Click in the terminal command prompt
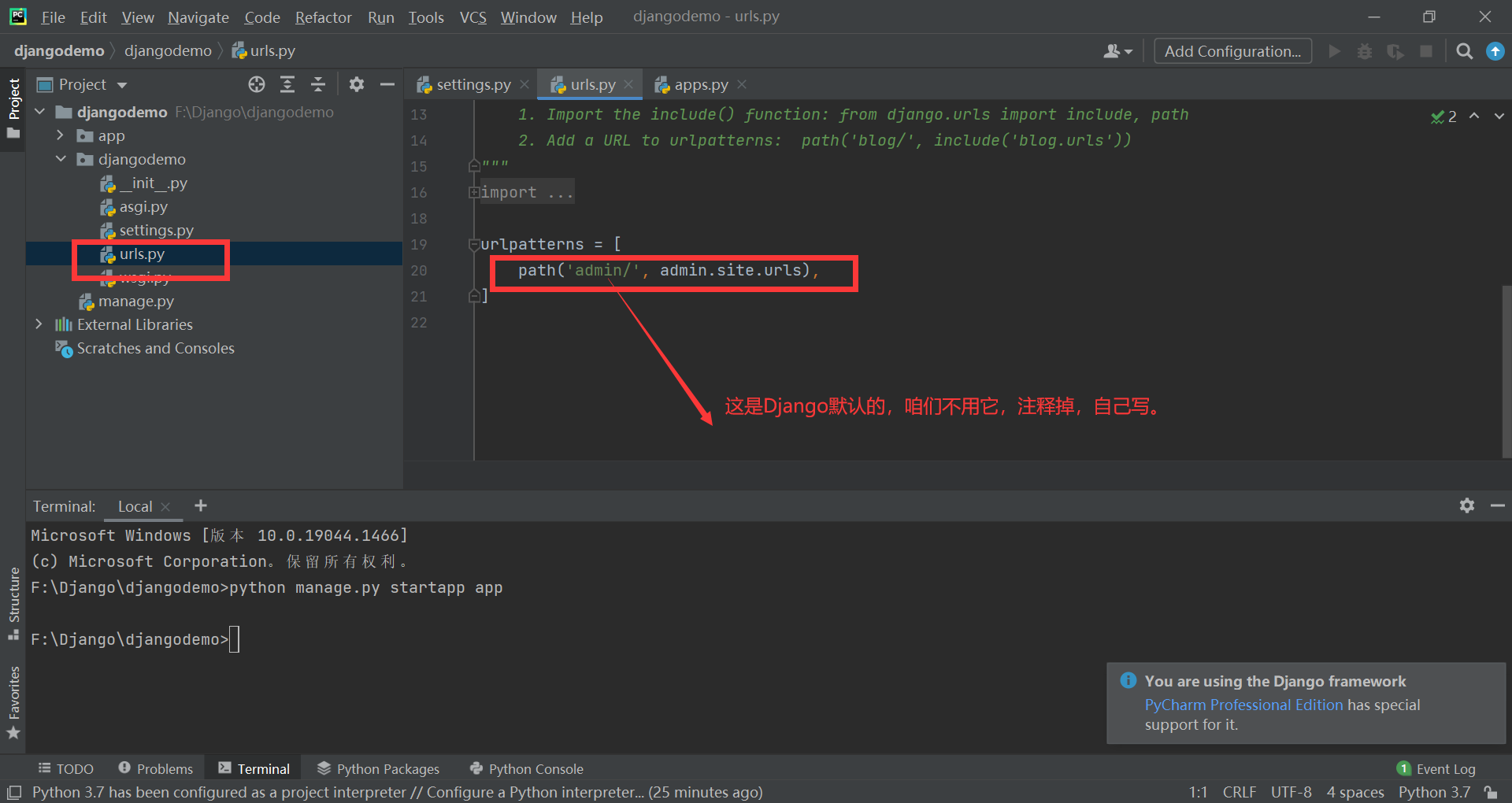Viewport: 1512px width, 803px height. [x=233, y=639]
